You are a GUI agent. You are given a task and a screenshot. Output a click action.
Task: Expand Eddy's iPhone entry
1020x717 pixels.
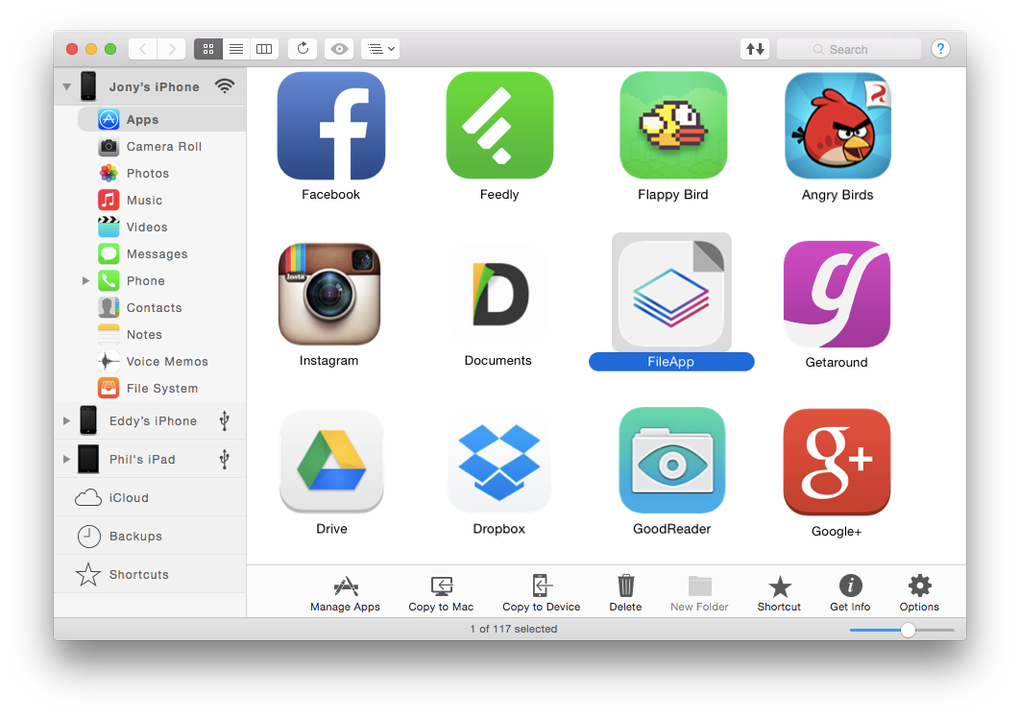tap(65, 420)
